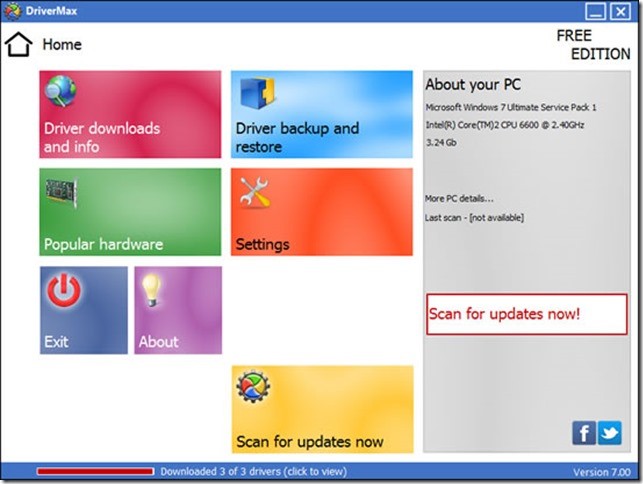Click the 'Home' heading text
Image resolution: width=643 pixels, height=484 pixels.
[62, 44]
